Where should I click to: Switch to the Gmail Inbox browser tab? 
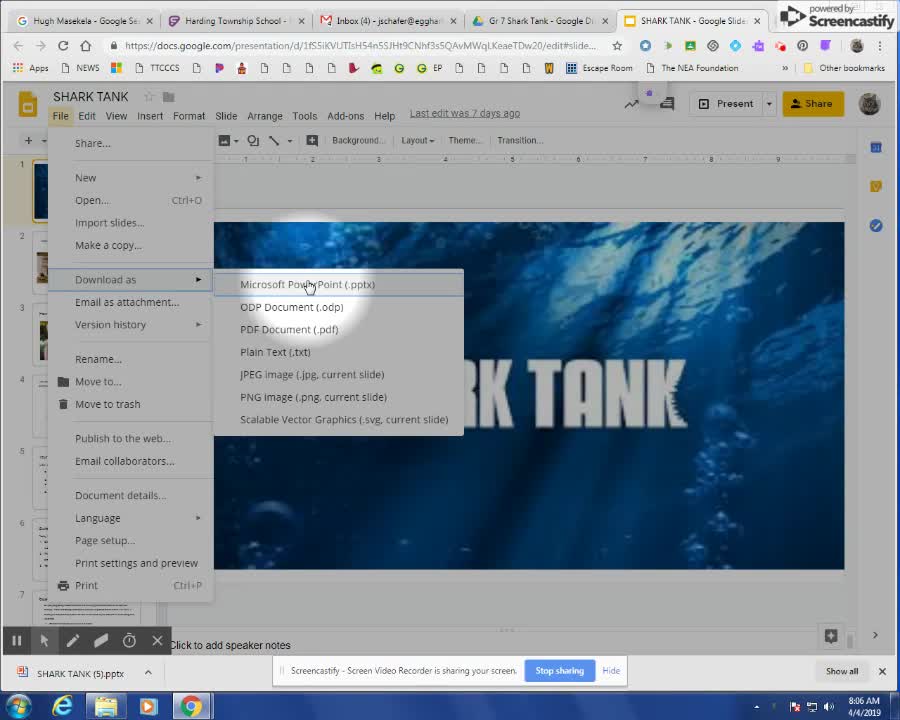pyautogui.click(x=385, y=20)
